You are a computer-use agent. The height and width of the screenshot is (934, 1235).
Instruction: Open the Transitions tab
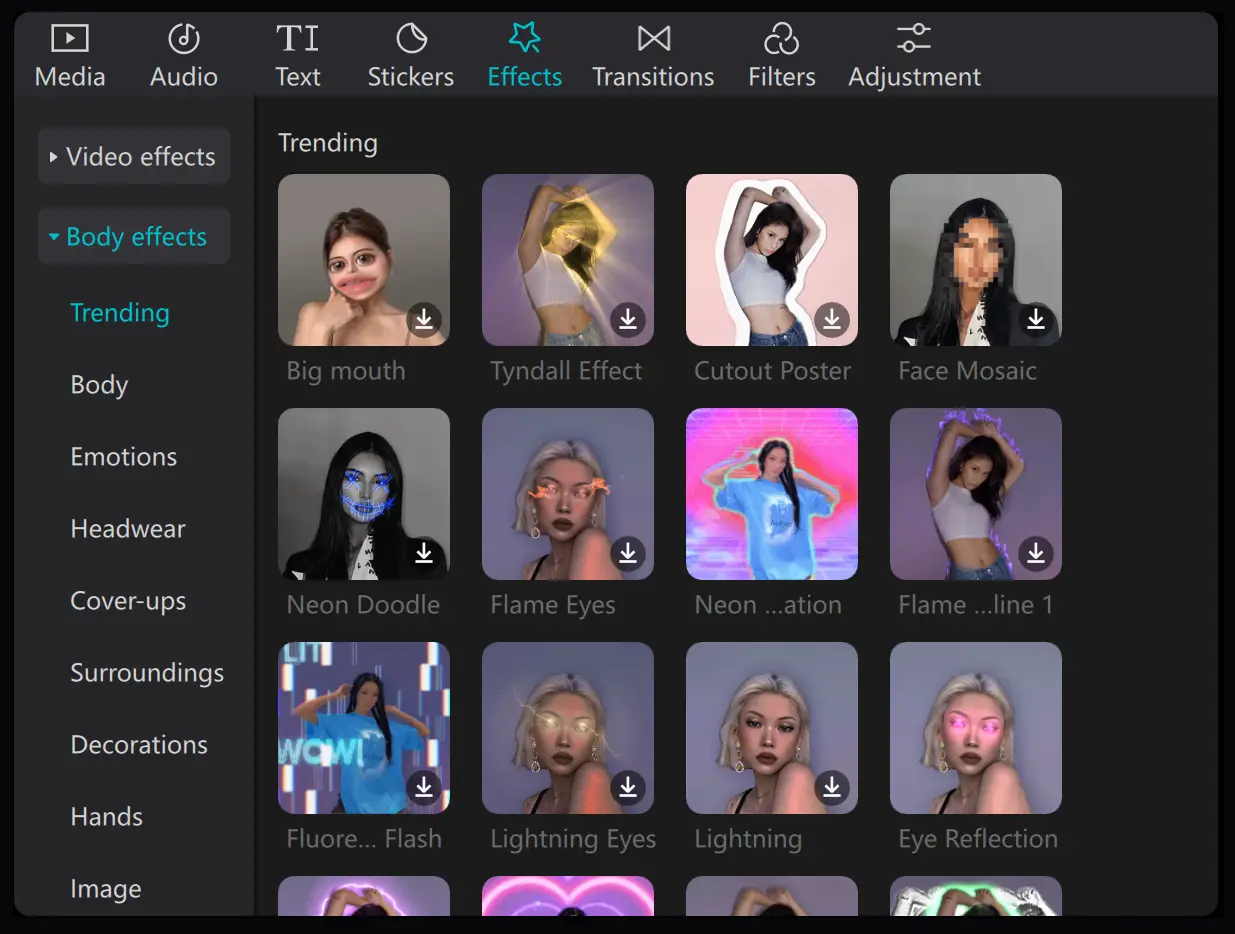pyautogui.click(x=653, y=56)
